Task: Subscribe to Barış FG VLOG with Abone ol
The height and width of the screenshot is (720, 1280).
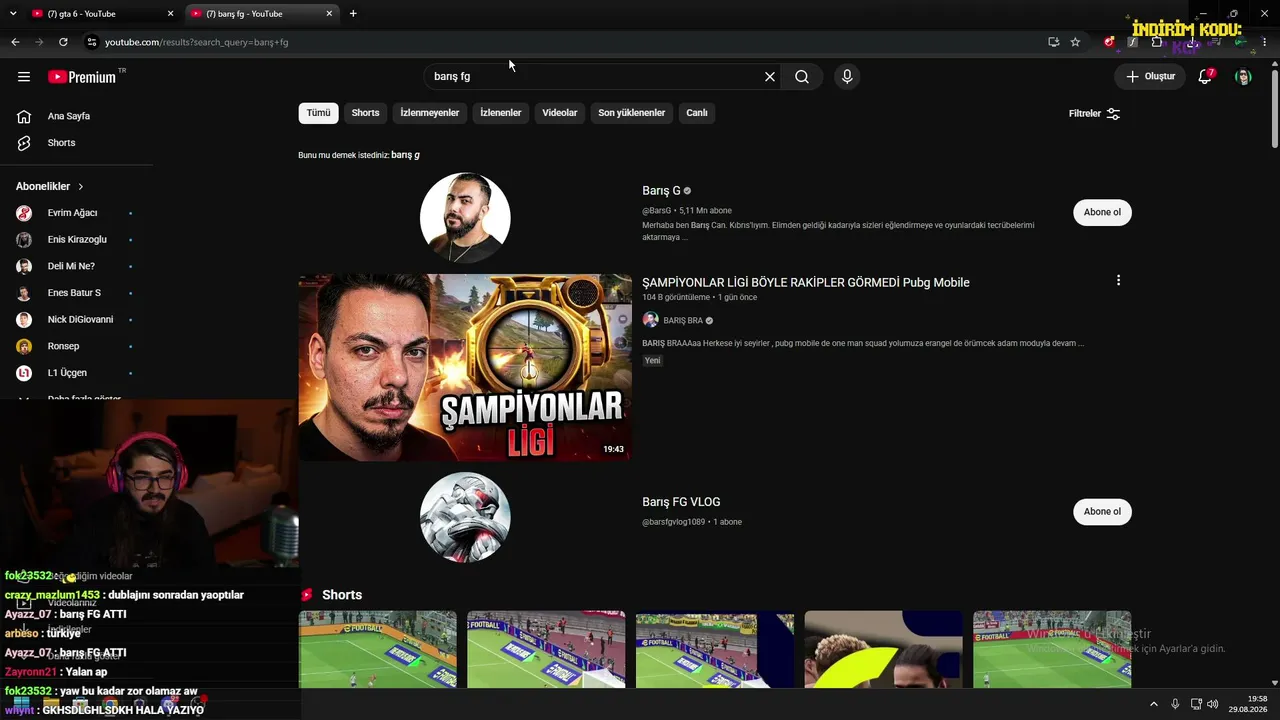Action: 1102,511
